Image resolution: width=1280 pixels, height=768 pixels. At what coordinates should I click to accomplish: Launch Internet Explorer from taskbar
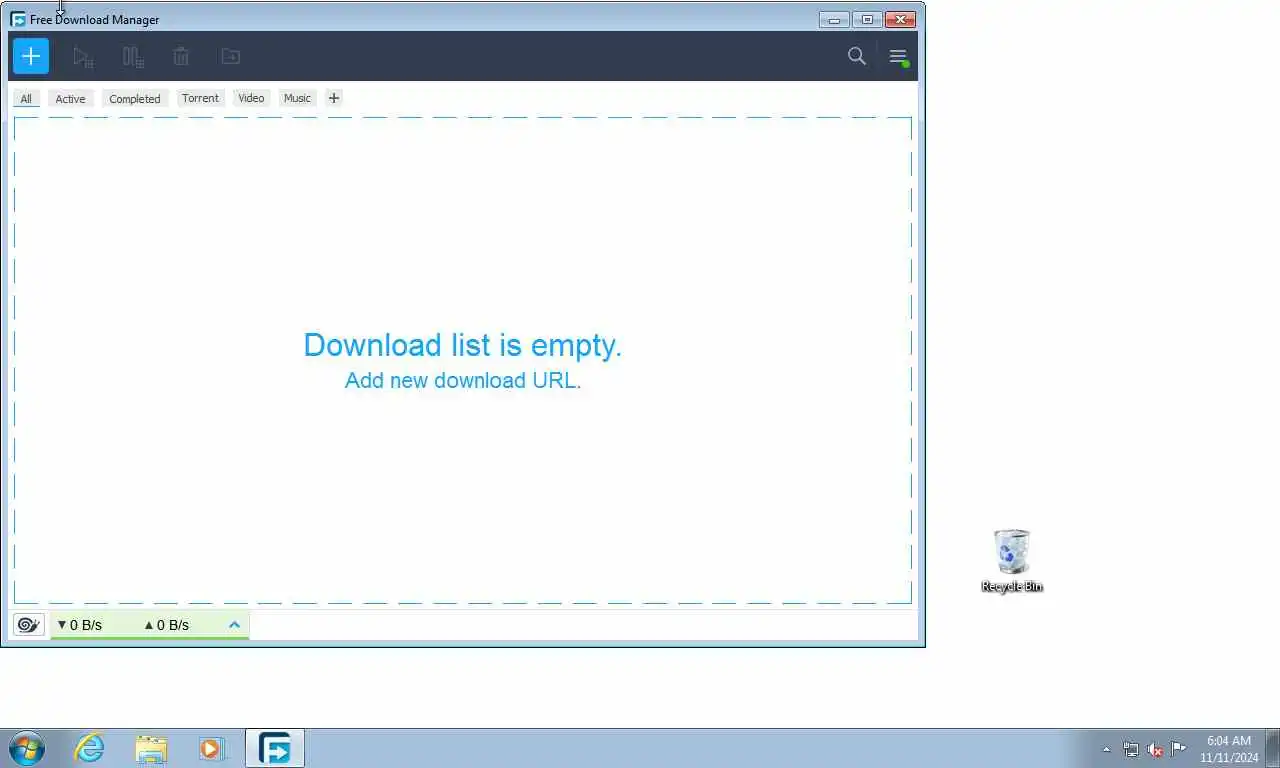89,748
